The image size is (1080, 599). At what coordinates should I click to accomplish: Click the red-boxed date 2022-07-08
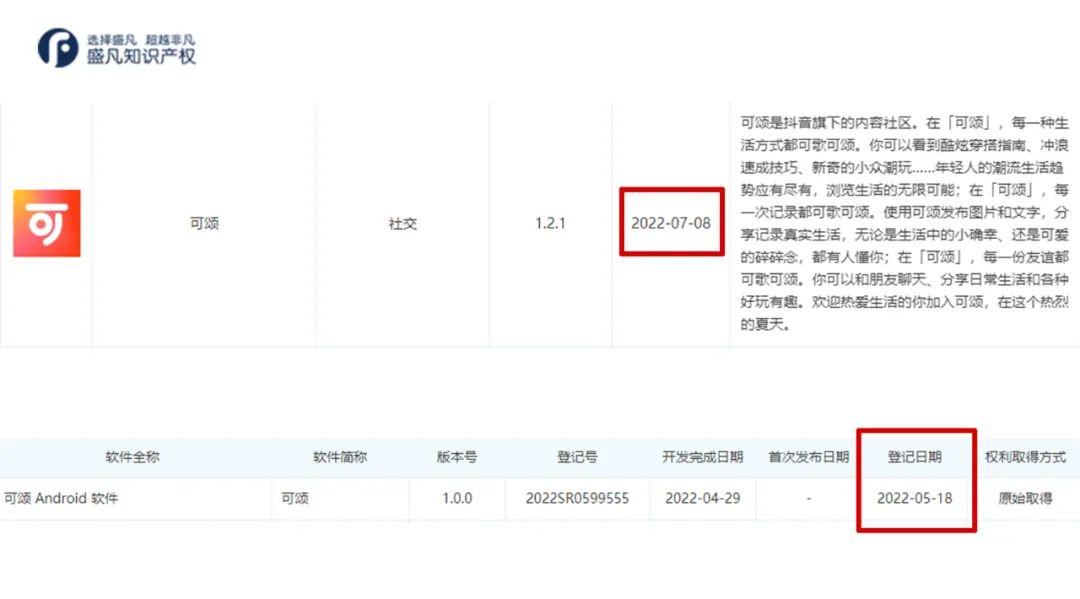pyautogui.click(x=671, y=223)
